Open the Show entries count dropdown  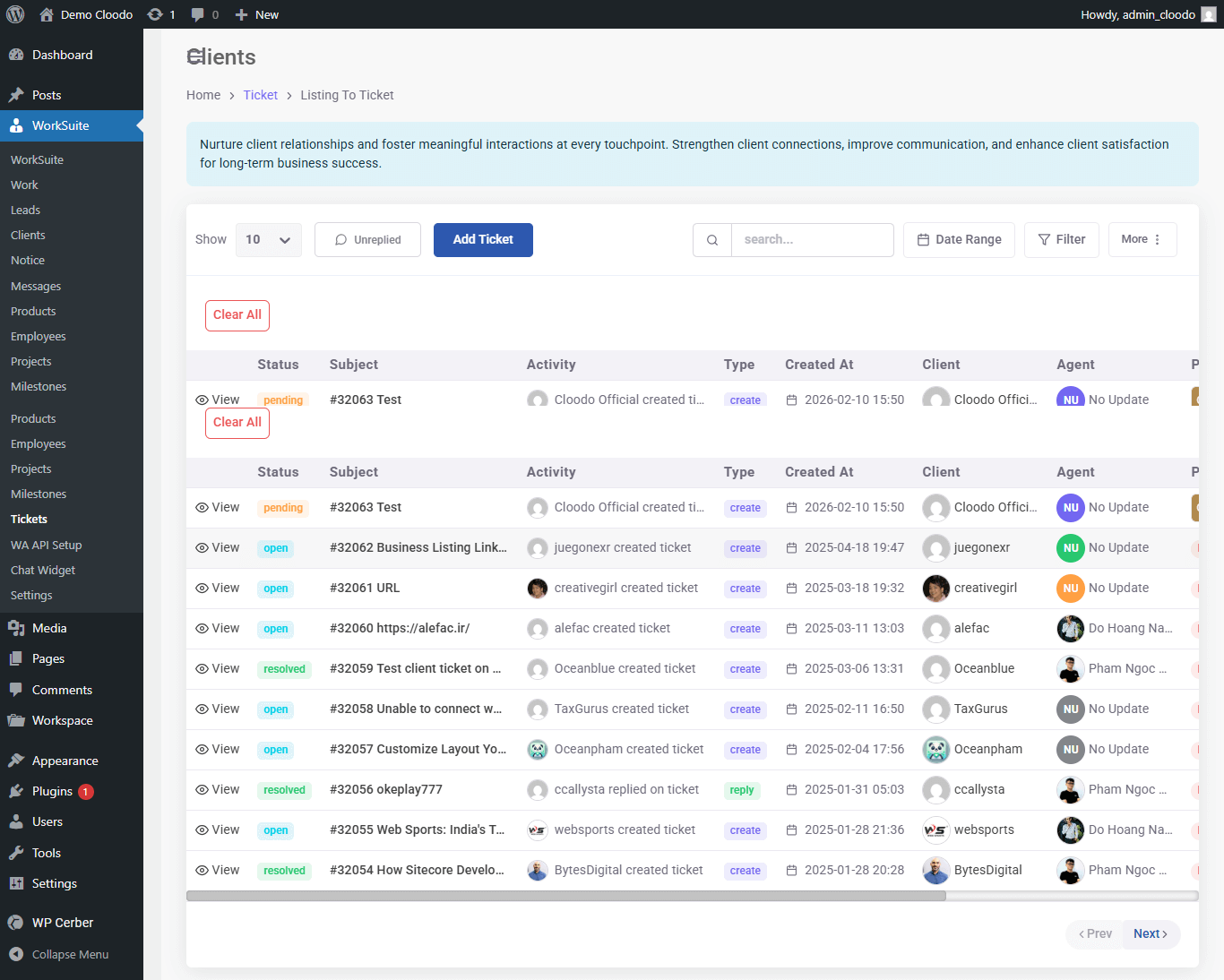(x=268, y=239)
